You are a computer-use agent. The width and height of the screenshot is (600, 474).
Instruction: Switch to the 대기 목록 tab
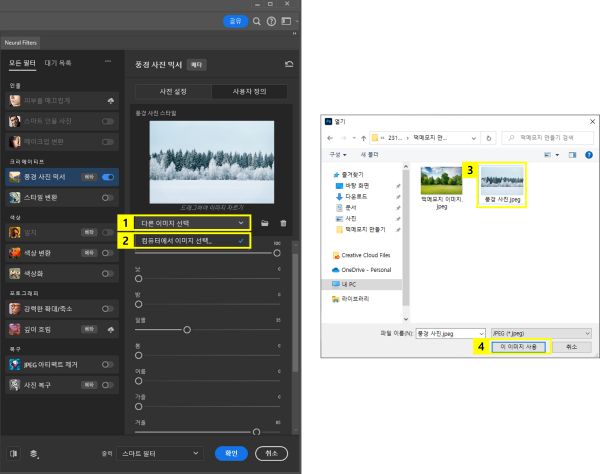coord(58,63)
